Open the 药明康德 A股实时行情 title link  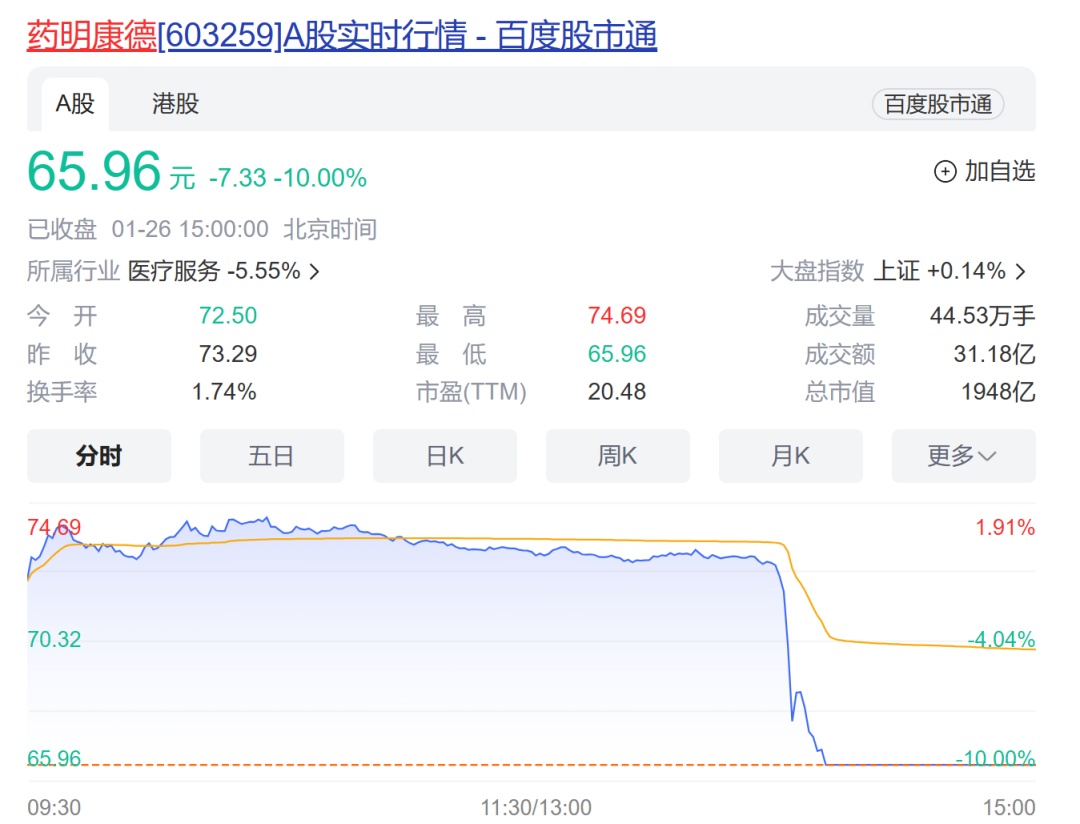(342, 35)
